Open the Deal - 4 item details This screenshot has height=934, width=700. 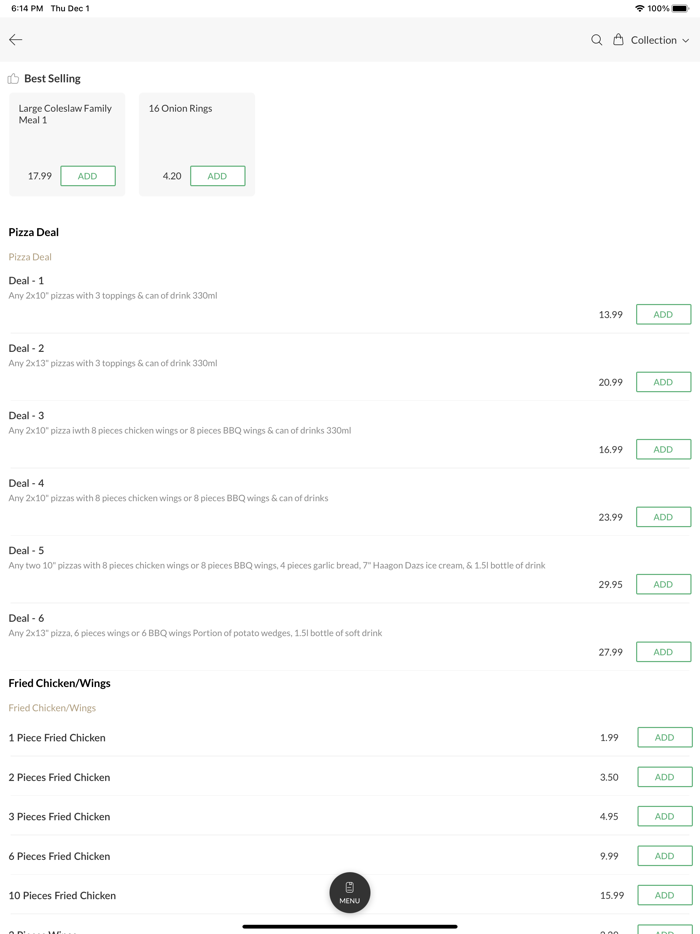(26, 484)
